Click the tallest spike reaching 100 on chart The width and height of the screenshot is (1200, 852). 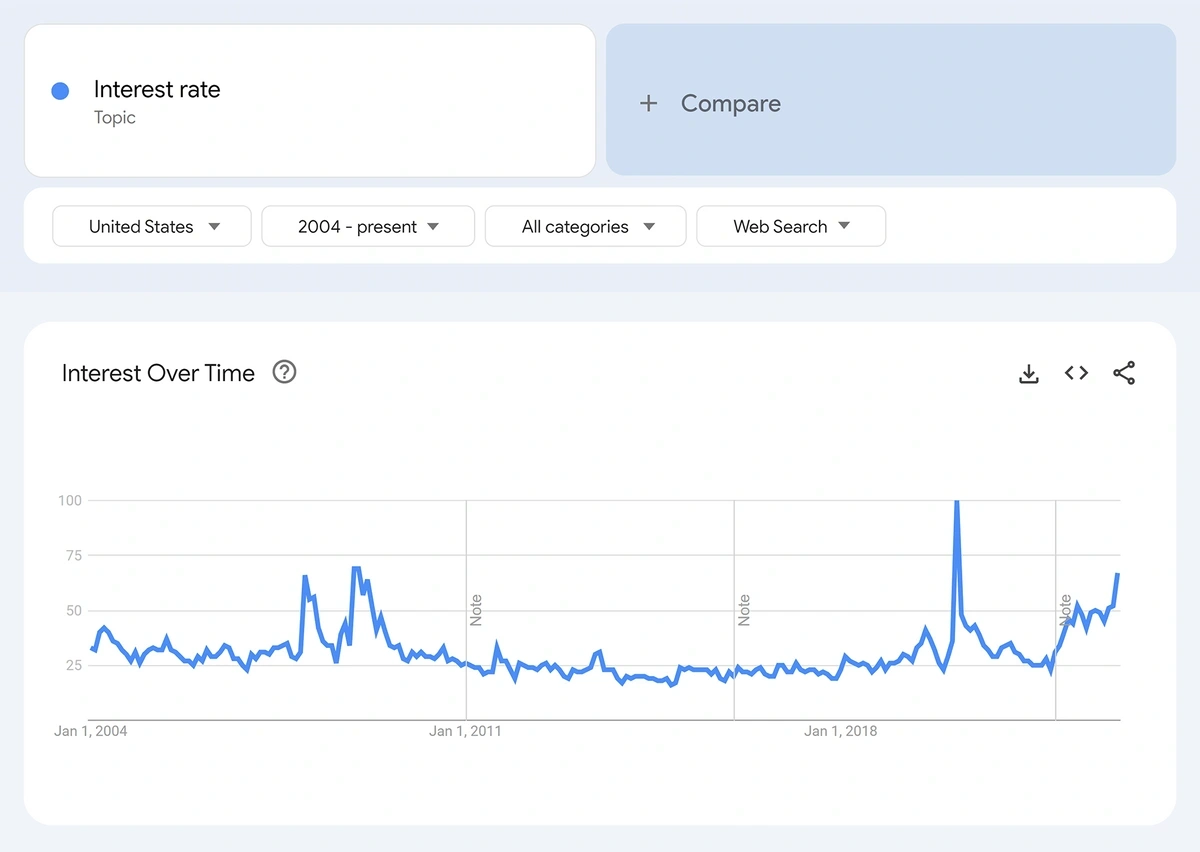pos(957,503)
